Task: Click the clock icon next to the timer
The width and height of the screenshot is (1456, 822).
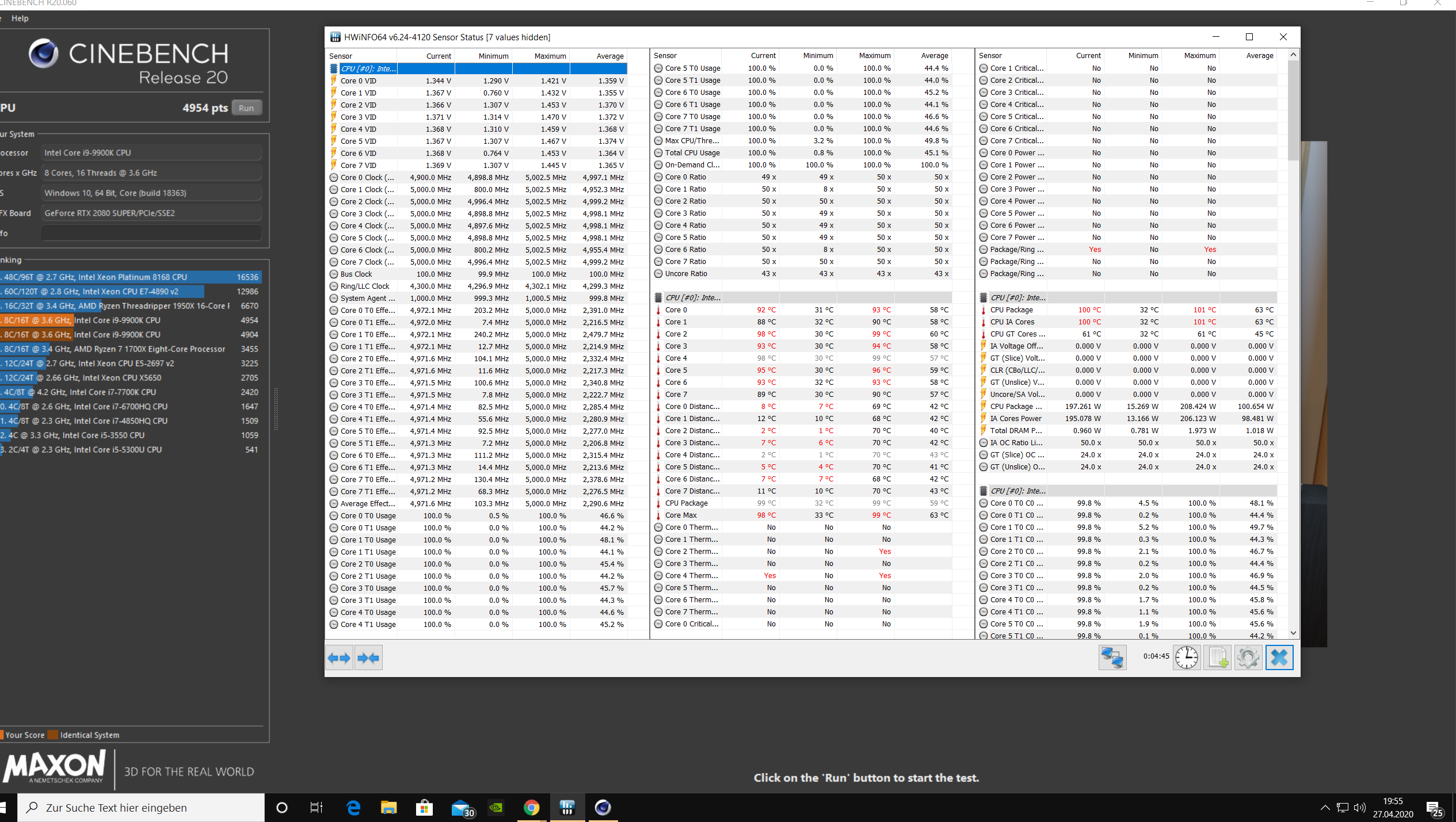Action: 1187,657
